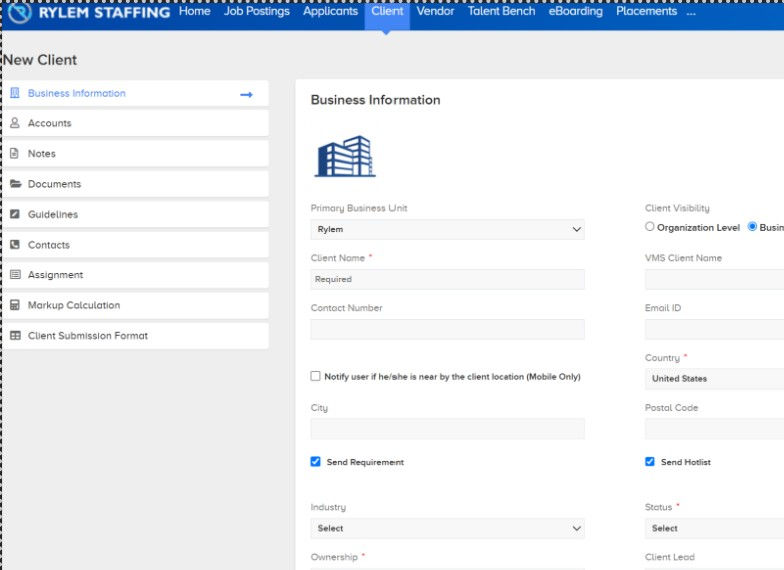Screen dimensions: 784x570
Task: Click the Client Name required input field
Action: [447, 279]
